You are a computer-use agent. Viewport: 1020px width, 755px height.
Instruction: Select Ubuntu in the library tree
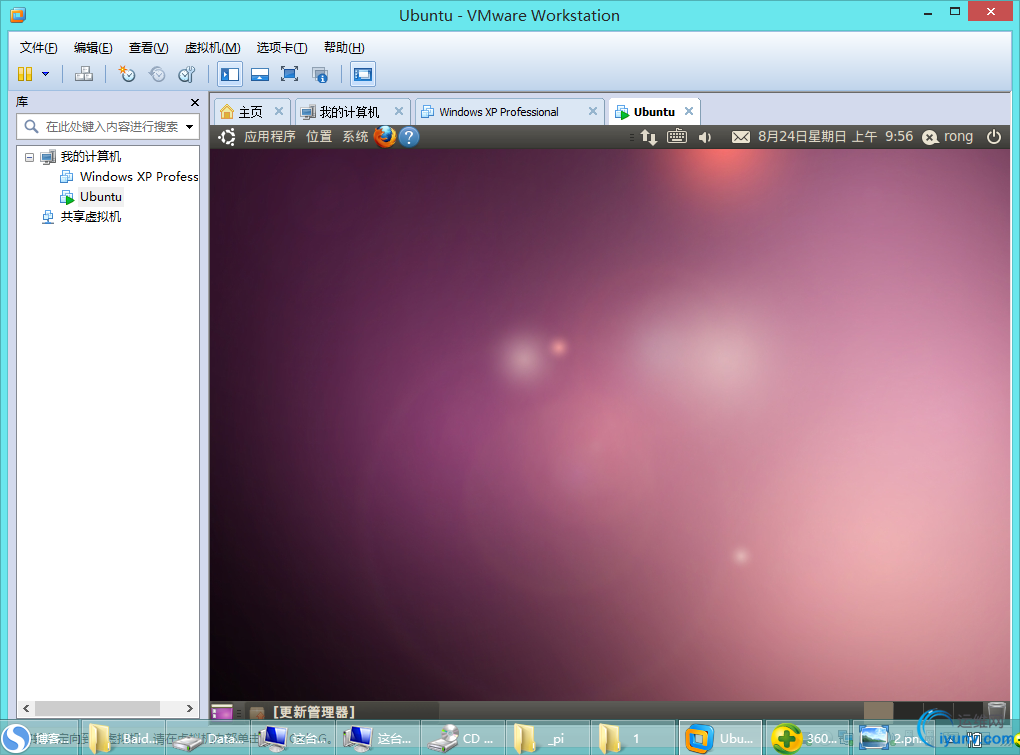click(99, 196)
